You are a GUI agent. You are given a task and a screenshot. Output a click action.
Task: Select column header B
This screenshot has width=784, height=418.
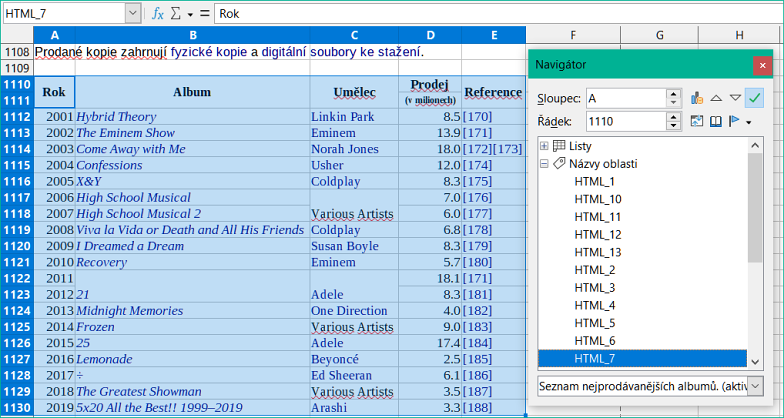pyautogui.click(x=192, y=35)
